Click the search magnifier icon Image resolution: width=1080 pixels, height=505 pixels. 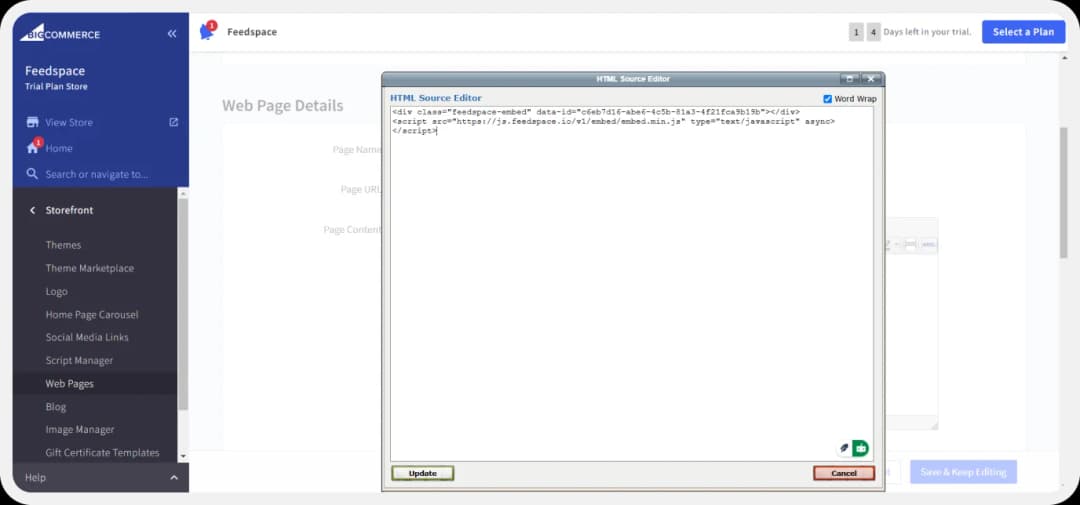[32, 174]
